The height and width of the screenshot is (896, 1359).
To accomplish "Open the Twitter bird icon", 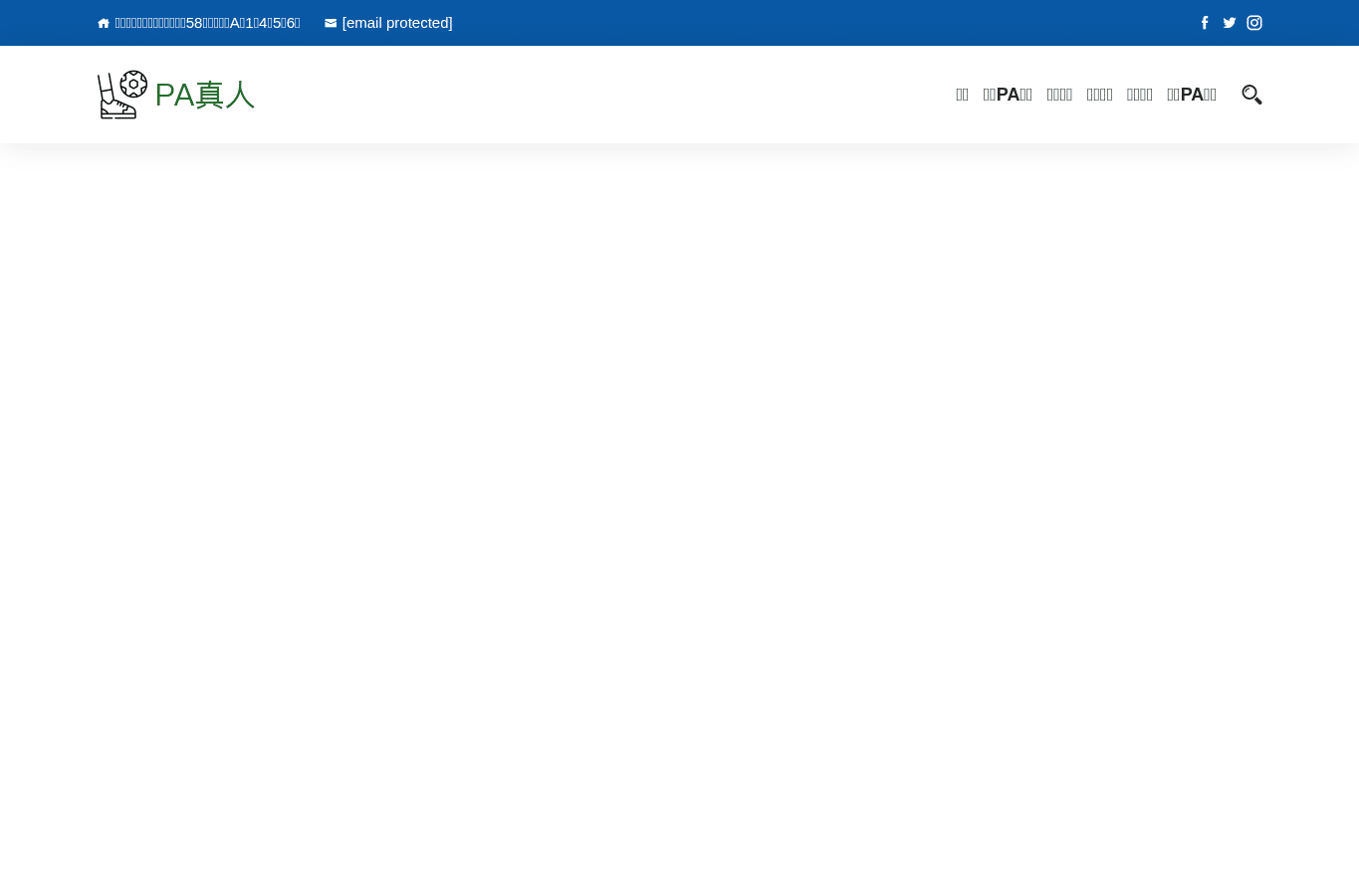I will (1230, 23).
